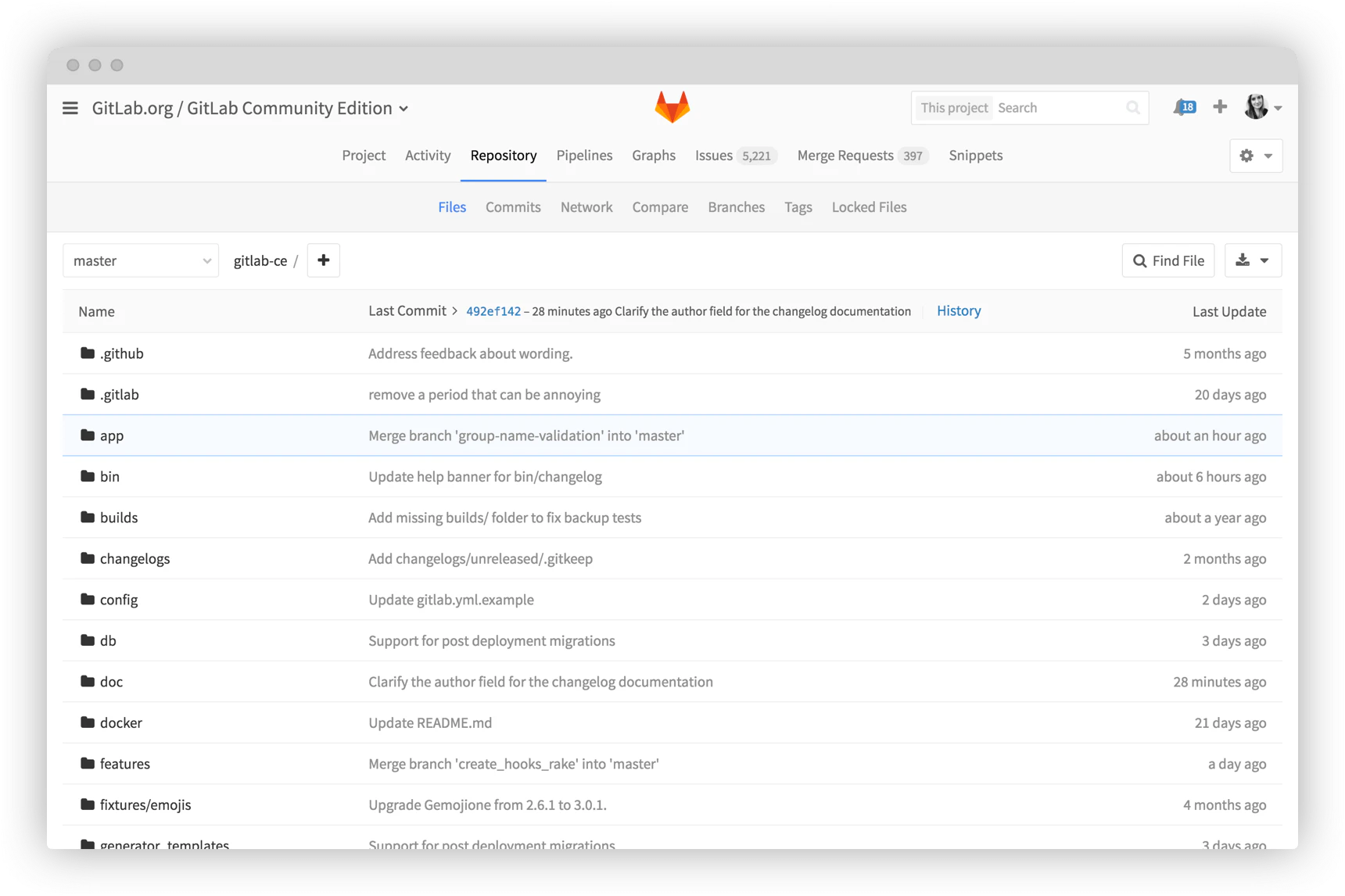Expand the GitLab Community Edition project switcher
Screen dimensions: 1345x896
pyautogui.click(x=403, y=109)
